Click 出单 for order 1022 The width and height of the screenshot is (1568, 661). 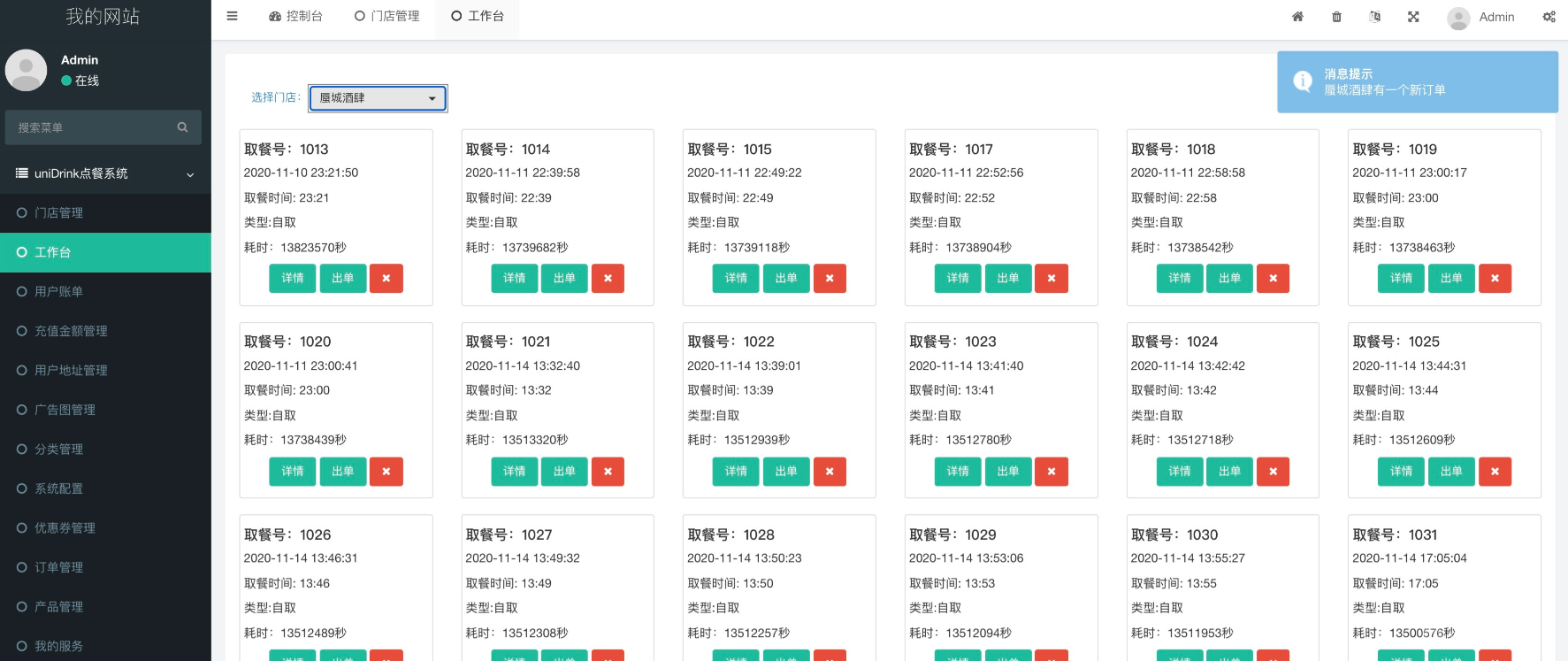click(786, 471)
